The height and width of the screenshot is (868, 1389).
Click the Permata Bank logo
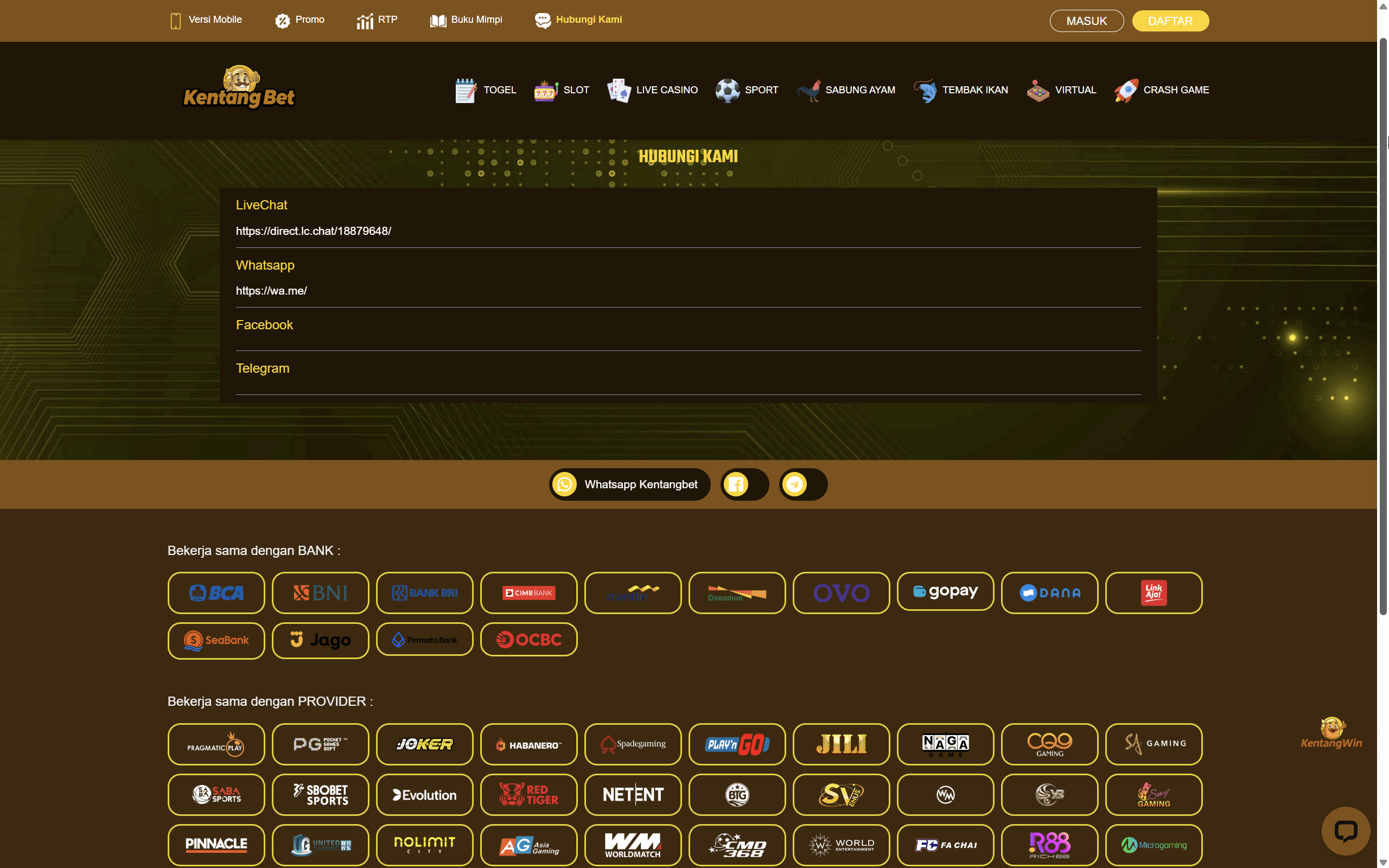pyautogui.click(x=425, y=640)
